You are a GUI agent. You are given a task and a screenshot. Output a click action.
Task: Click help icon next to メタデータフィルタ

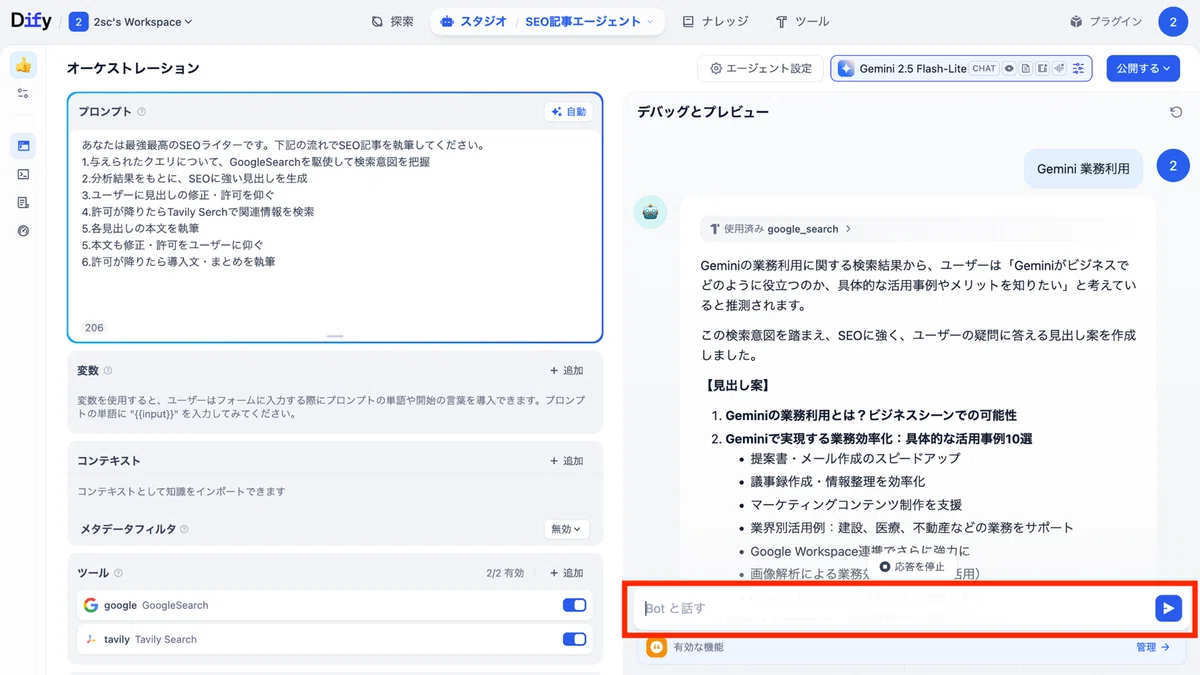click(184, 529)
